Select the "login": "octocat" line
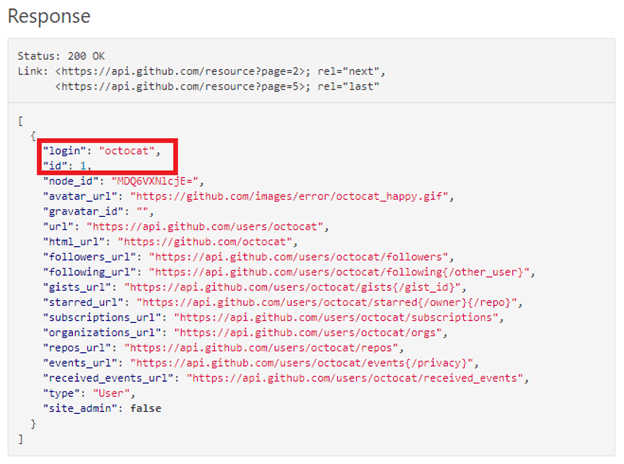Viewport: 624px width, 464px height. 102,151
